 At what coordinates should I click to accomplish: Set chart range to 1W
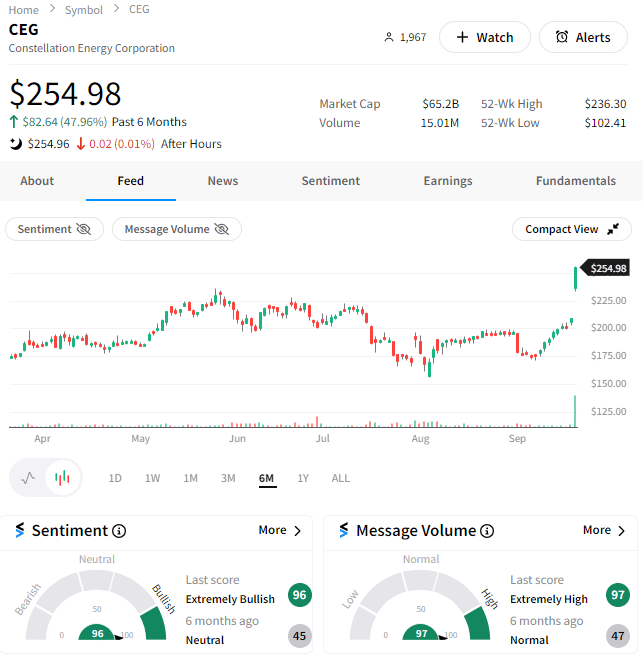(x=152, y=478)
